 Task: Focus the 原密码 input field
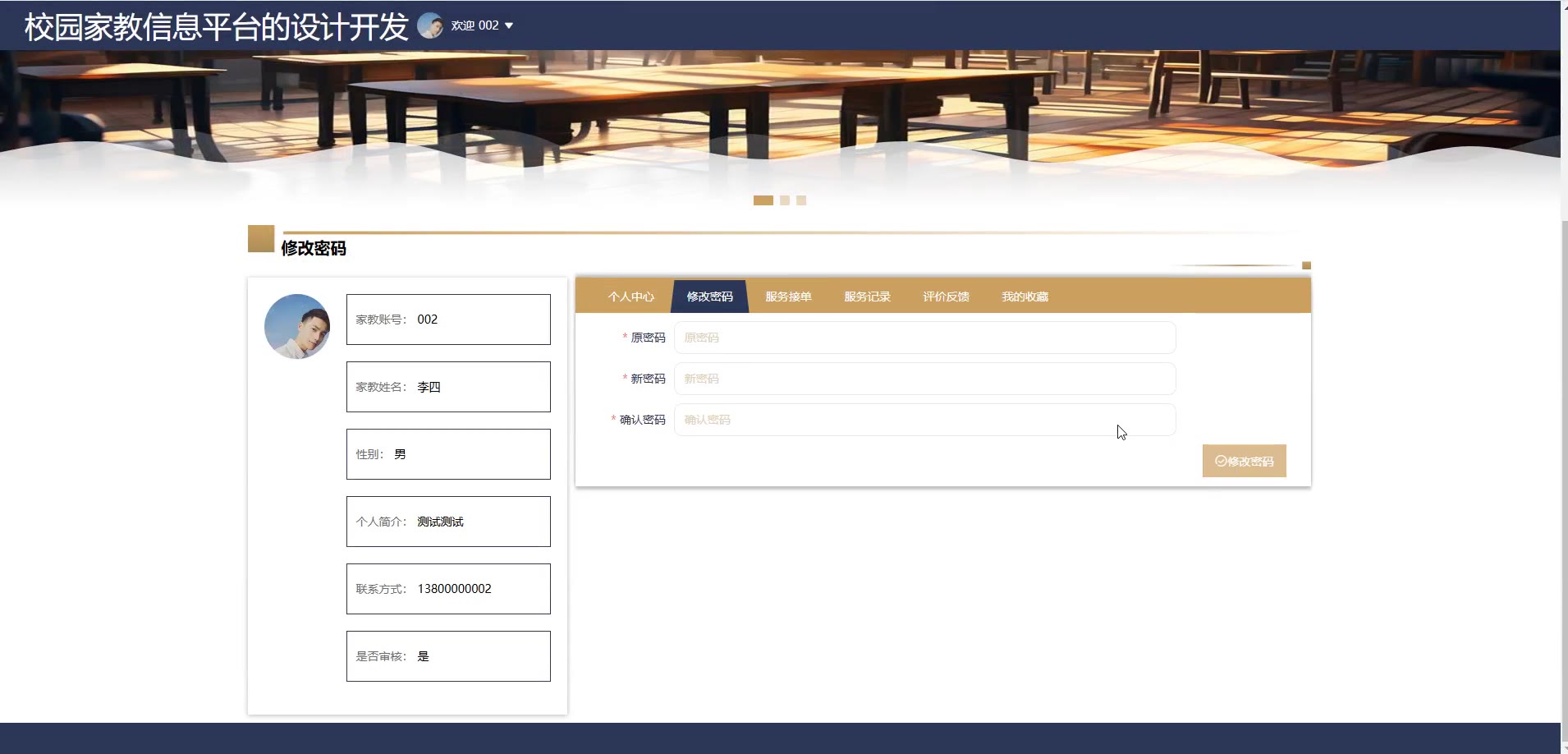click(x=925, y=338)
